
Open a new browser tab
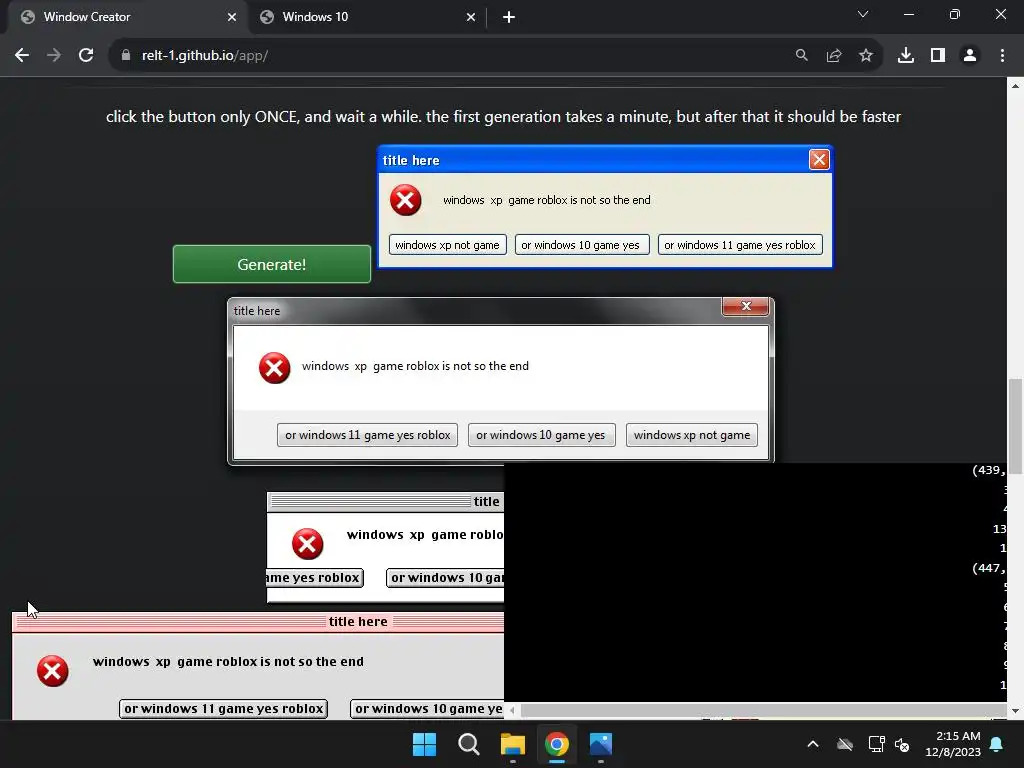click(x=509, y=17)
